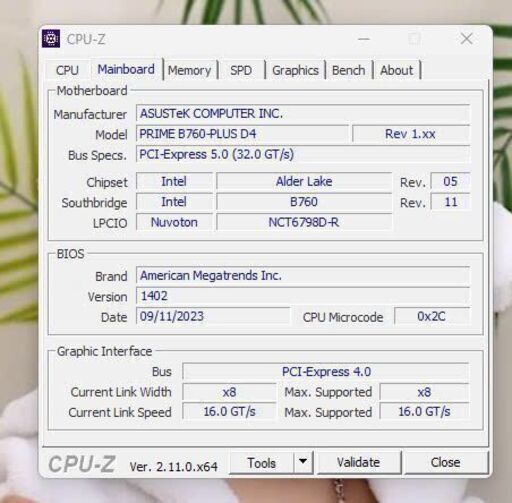Click BIOS version 1402 field
Viewport: 512px width, 503px height.
click(303, 296)
